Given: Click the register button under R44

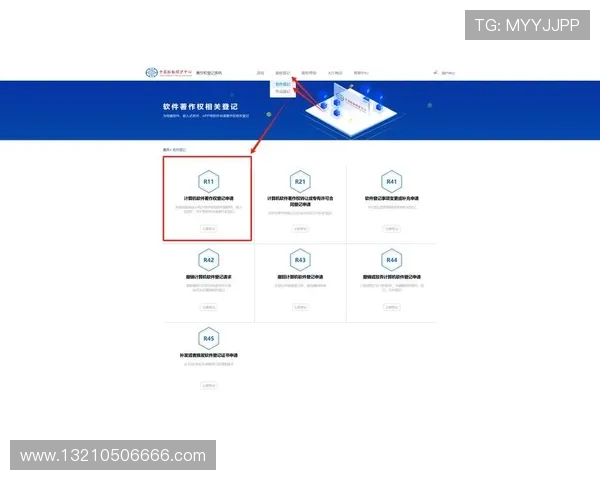Looking at the screenshot, I should [x=391, y=307].
